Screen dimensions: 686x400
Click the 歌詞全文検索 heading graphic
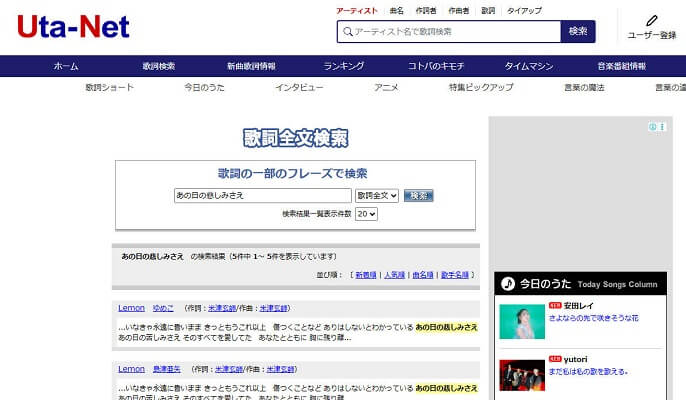point(296,138)
